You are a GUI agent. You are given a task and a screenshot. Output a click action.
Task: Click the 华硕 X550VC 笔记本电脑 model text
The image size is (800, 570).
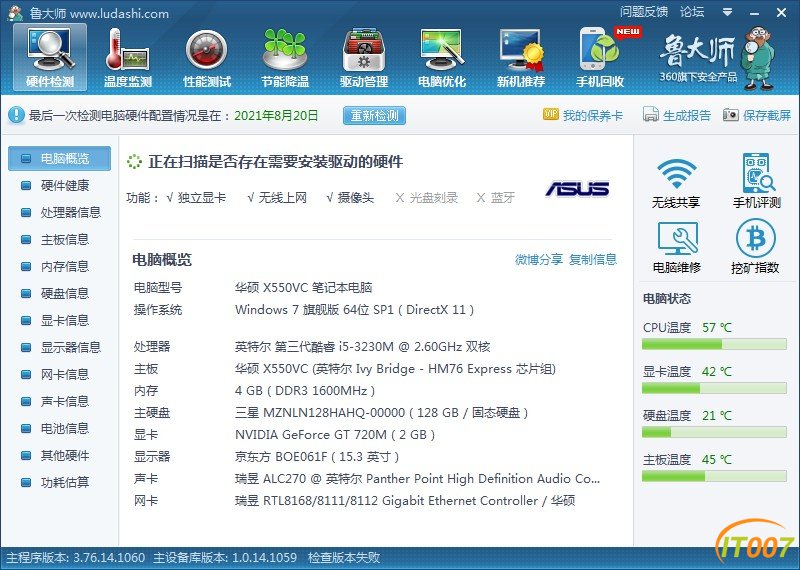304,288
